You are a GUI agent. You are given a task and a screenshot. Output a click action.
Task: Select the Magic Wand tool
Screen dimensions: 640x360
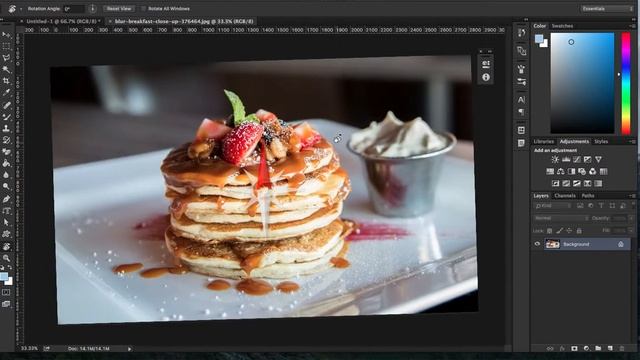pyautogui.click(x=6, y=69)
